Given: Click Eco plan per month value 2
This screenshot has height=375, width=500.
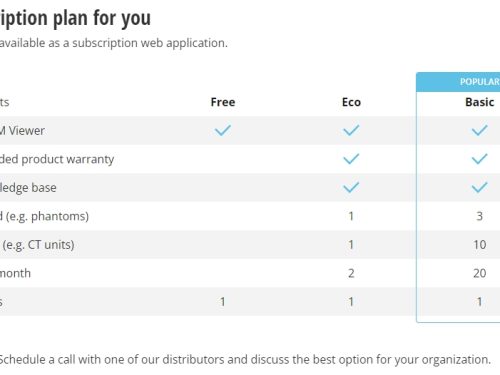Looking at the screenshot, I should pyautogui.click(x=351, y=273).
